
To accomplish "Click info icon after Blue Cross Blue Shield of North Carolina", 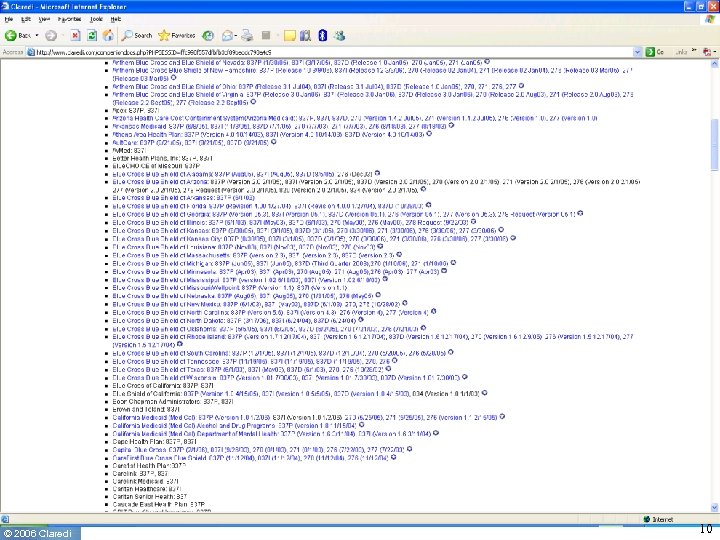I will 433,311.
